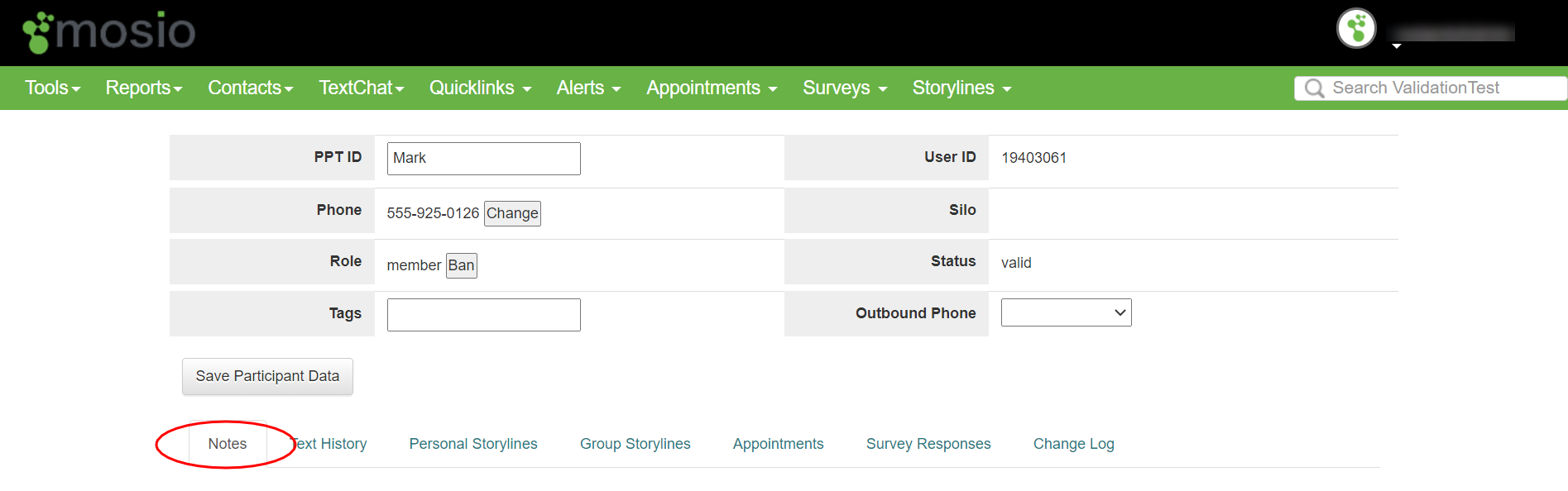Switch to the Notes tab
The width and height of the screenshot is (1568, 491).
228,444
